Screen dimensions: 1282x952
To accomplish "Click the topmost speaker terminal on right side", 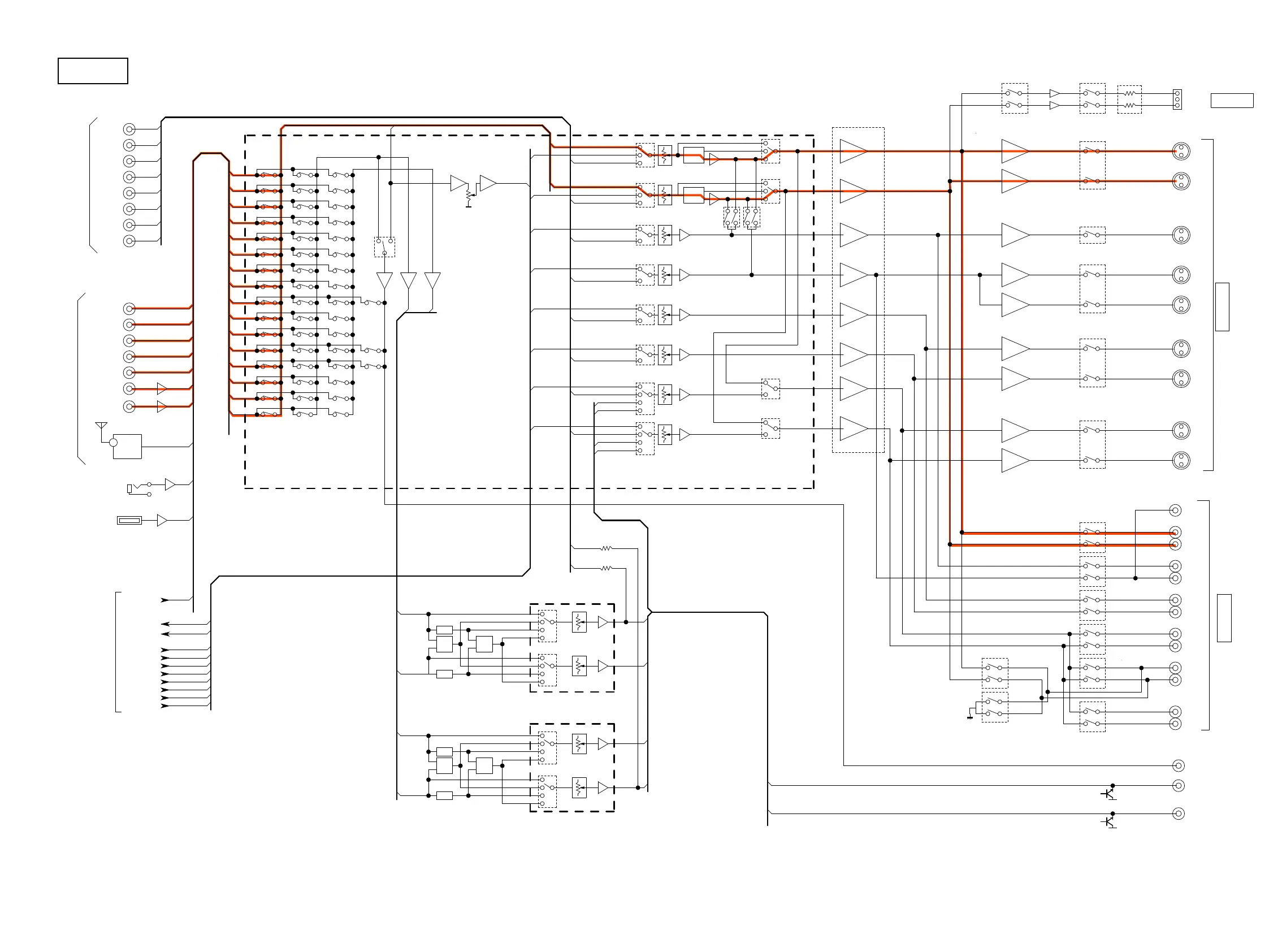I will point(1181,151).
